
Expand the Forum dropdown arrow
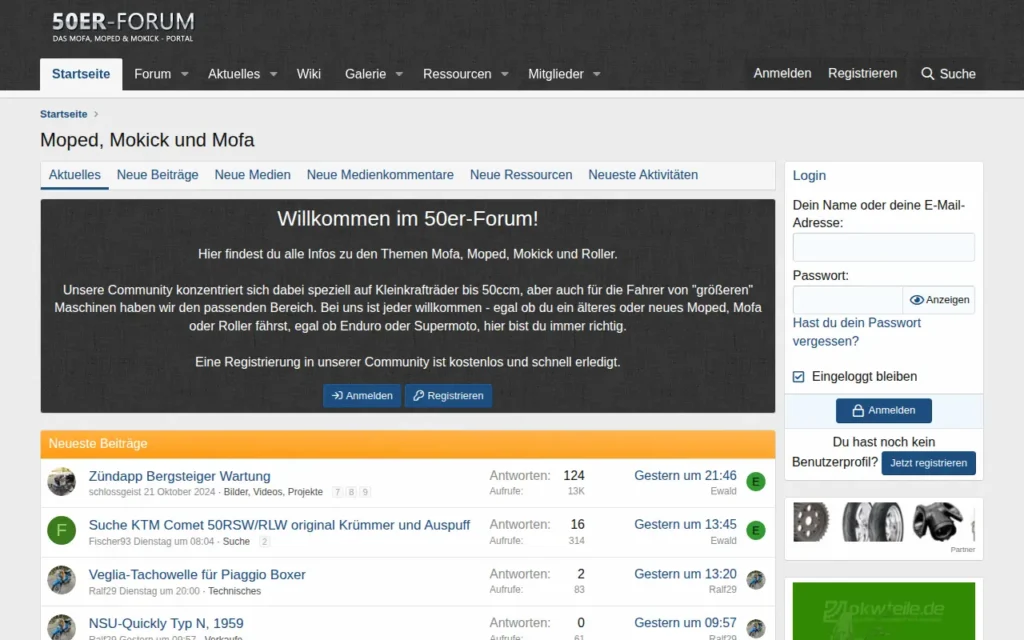tap(185, 74)
